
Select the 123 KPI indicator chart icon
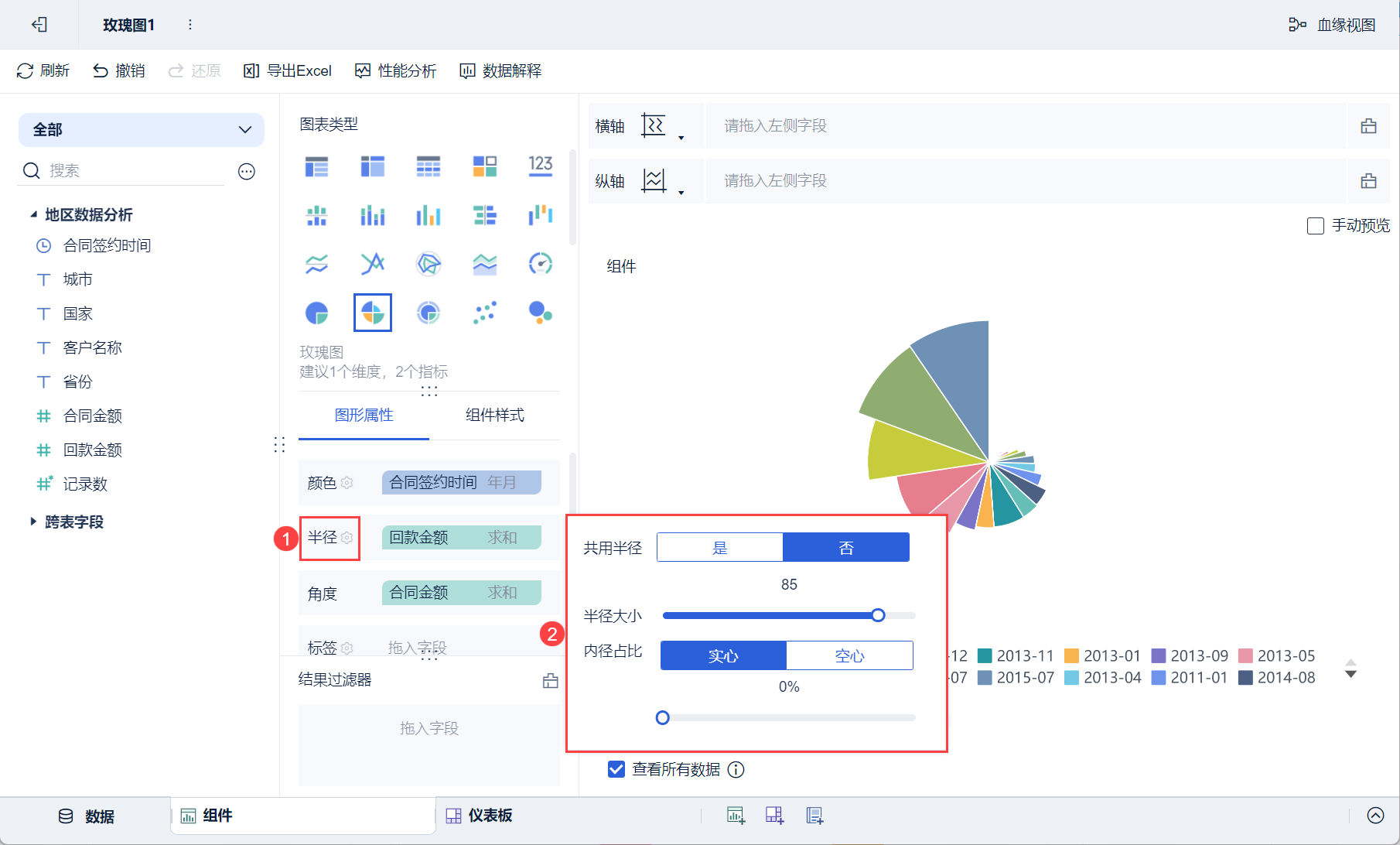541,166
